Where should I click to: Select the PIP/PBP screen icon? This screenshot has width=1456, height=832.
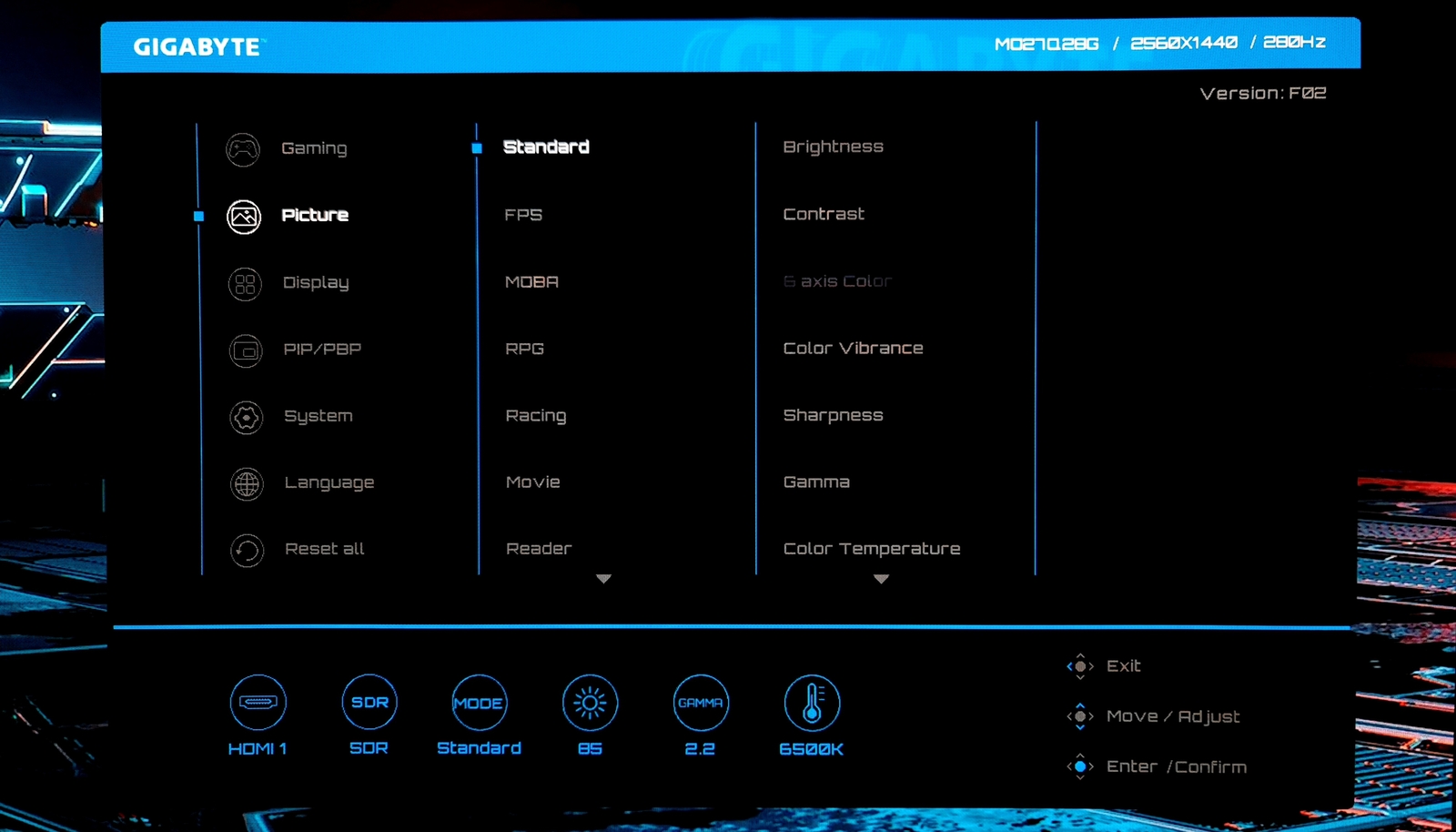pyautogui.click(x=246, y=351)
